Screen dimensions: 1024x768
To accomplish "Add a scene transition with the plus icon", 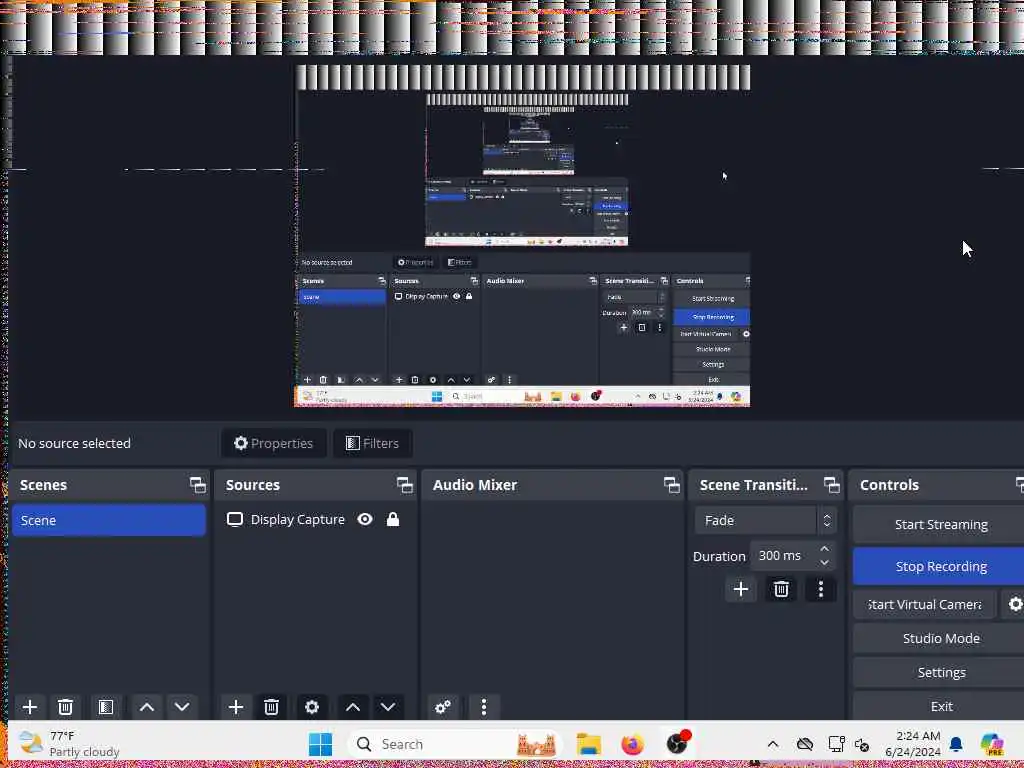I will click(741, 589).
